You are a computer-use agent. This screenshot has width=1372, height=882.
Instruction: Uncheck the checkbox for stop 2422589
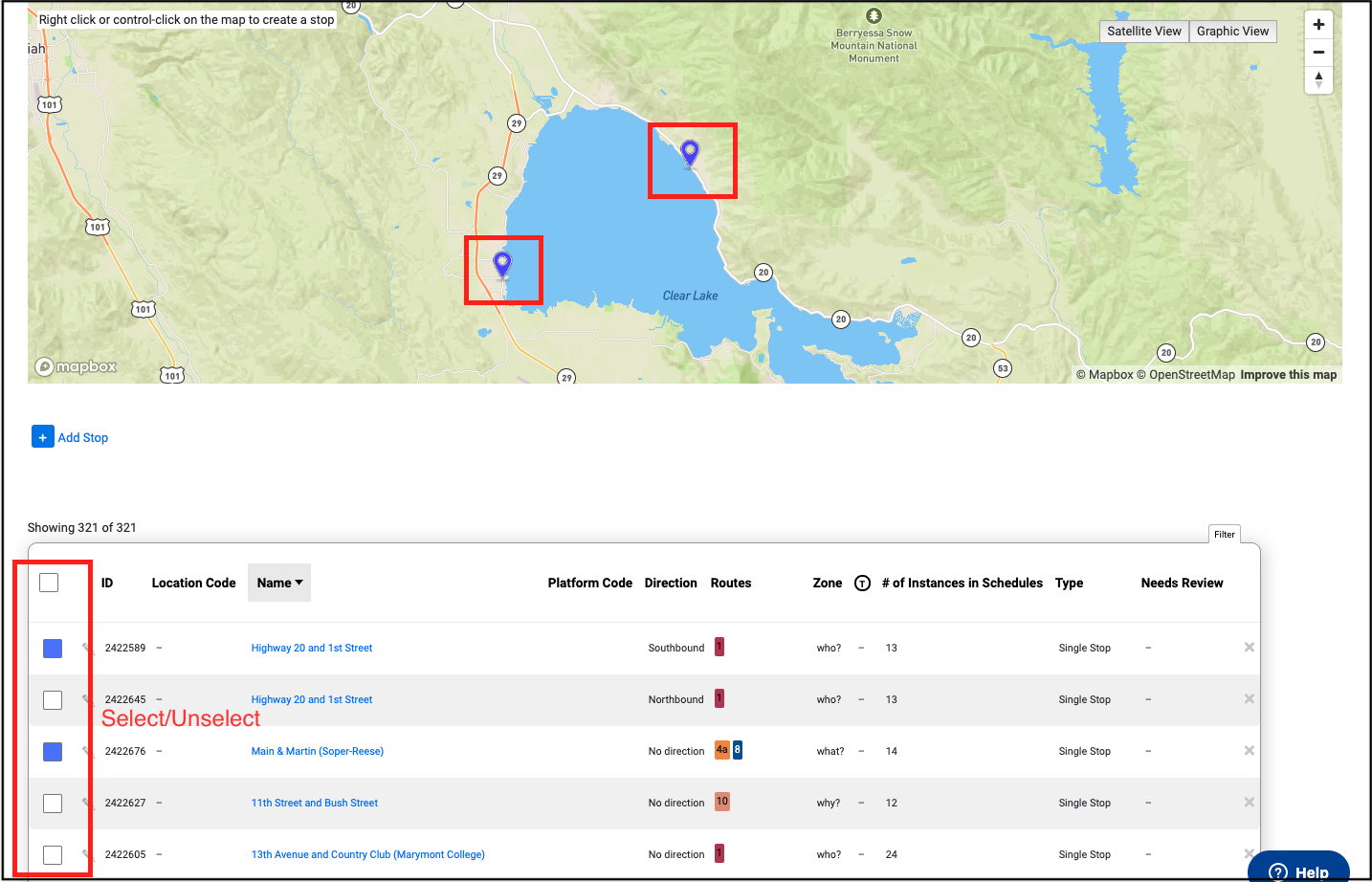pyautogui.click(x=53, y=649)
